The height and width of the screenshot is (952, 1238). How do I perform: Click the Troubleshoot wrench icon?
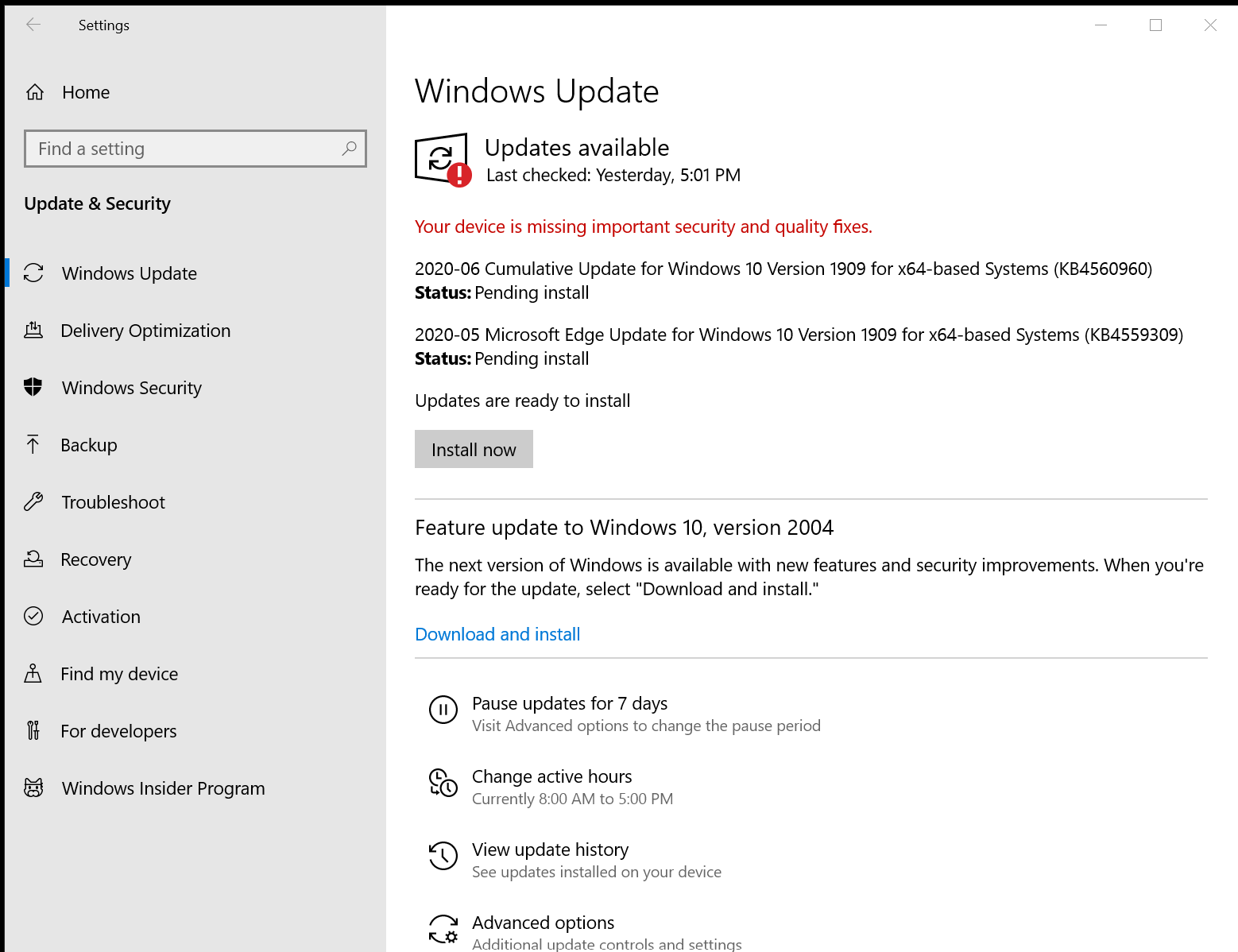click(33, 501)
